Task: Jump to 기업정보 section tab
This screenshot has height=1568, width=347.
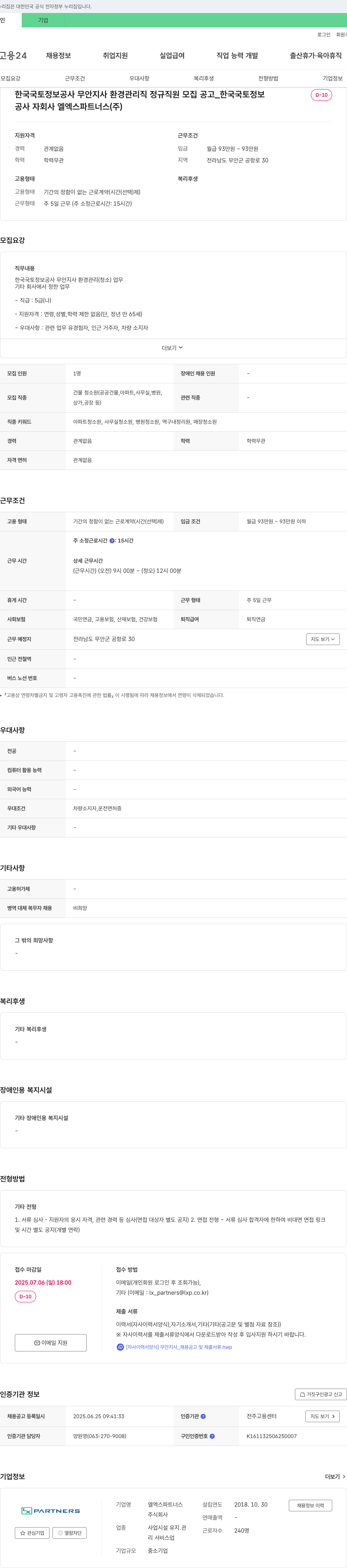Action: point(333,79)
